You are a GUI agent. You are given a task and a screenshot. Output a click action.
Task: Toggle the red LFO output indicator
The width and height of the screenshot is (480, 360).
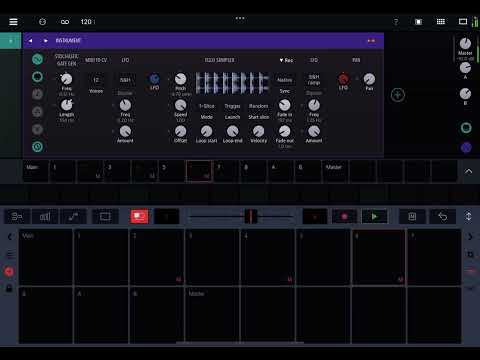click(x=343, y=79)
